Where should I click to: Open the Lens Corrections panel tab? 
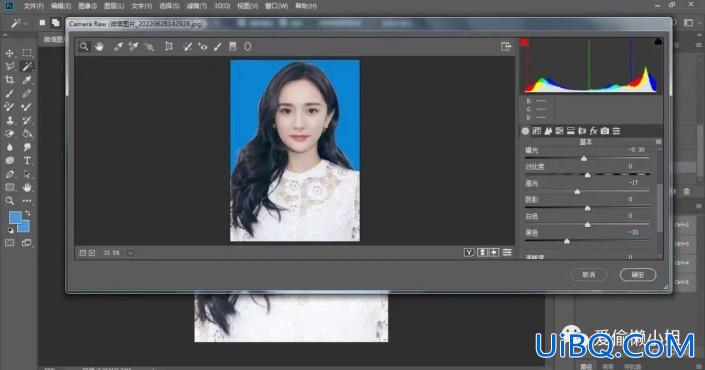[x=582, y=131]
